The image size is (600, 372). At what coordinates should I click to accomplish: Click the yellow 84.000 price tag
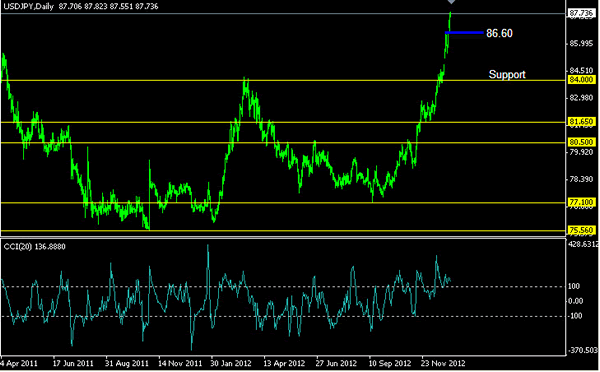point(581,80)
